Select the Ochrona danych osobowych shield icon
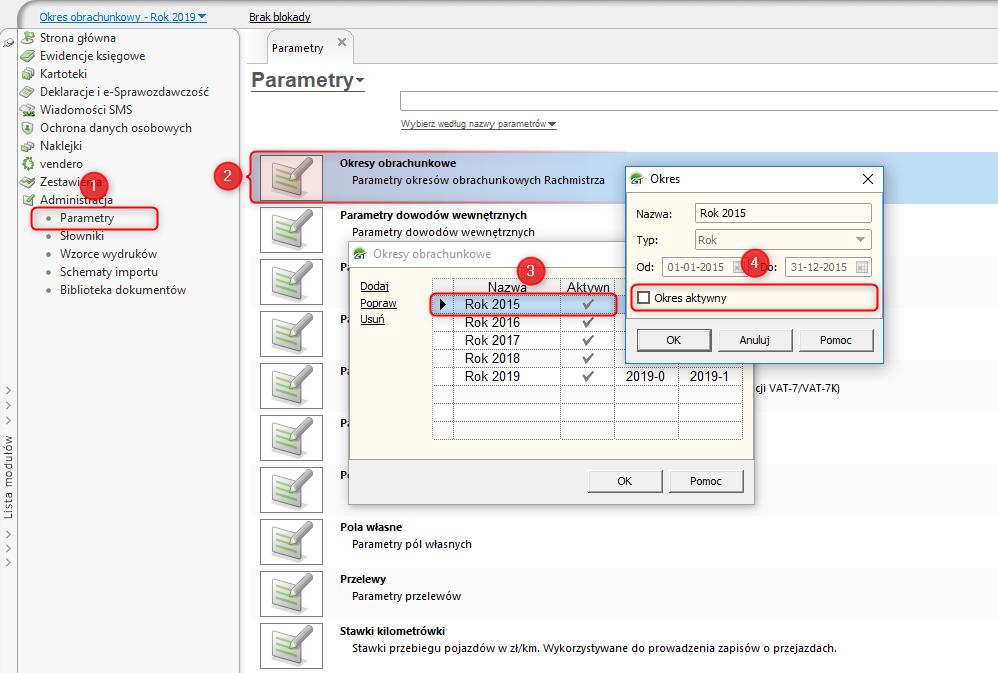The width and height of the screenshot is (998, 673). pos(28,128)
